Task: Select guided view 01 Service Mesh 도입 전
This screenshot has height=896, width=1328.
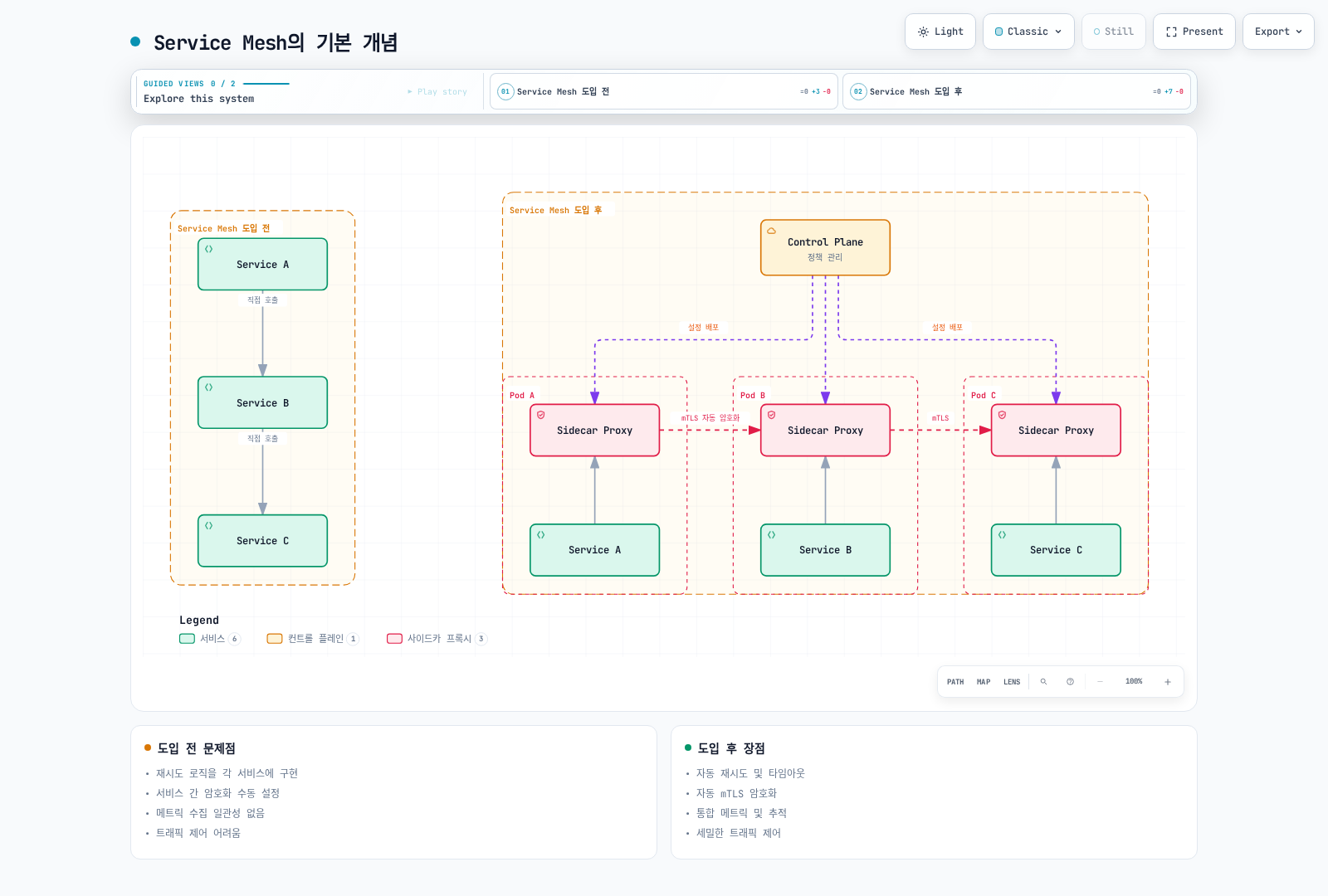Action: click(663, 91)
